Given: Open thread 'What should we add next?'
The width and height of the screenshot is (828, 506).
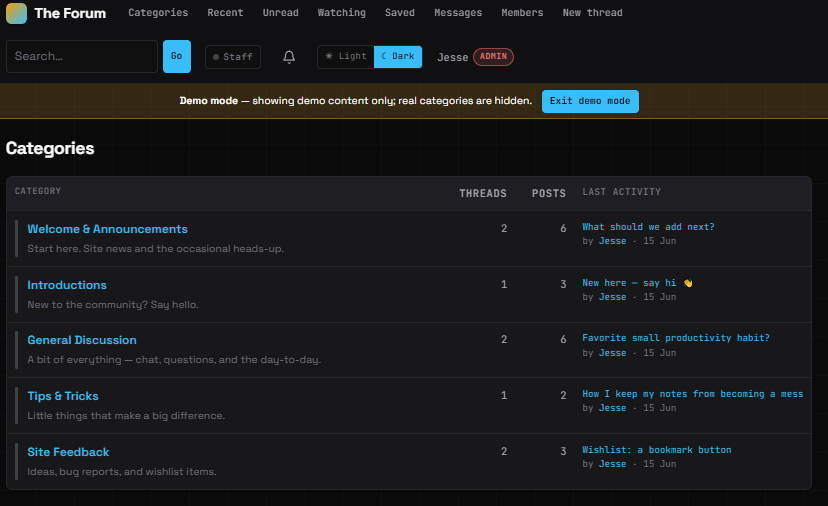Looking at the screenshot, I should click(x=648, y=227).
